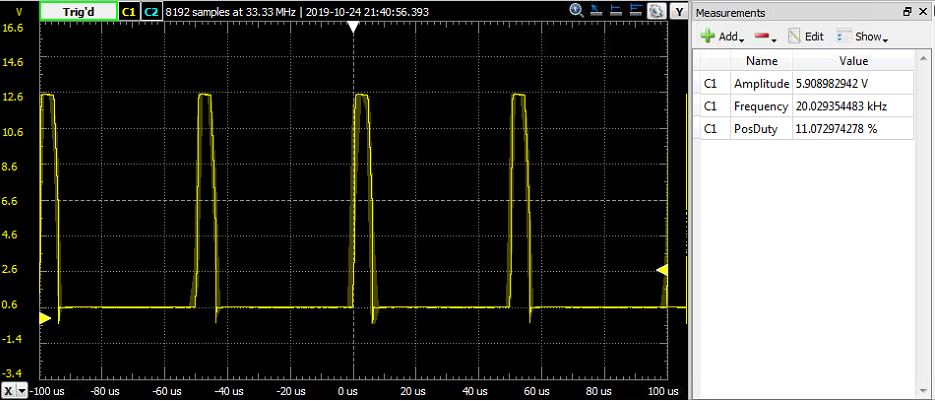Click the Edit measurement pencil icon

(796, 36)
